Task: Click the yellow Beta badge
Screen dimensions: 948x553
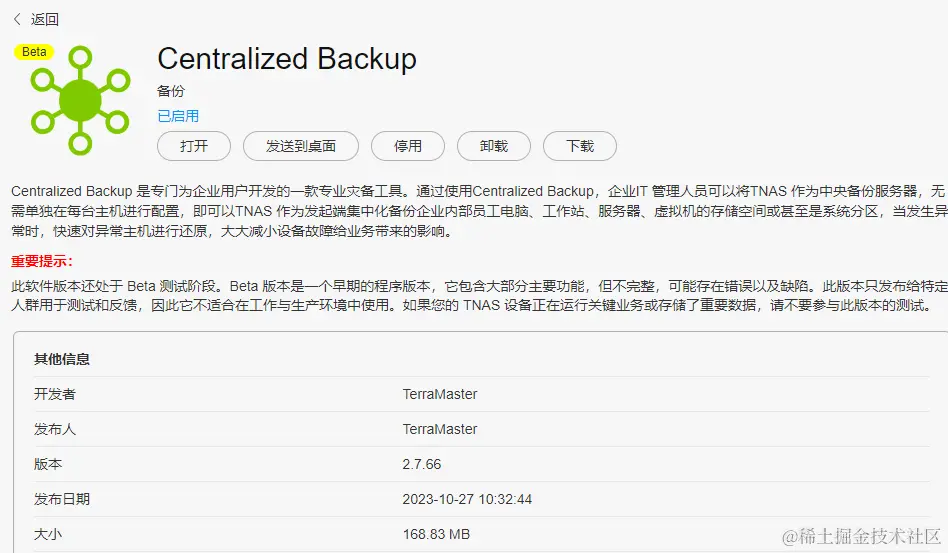Action: click(x=34, y=52)
